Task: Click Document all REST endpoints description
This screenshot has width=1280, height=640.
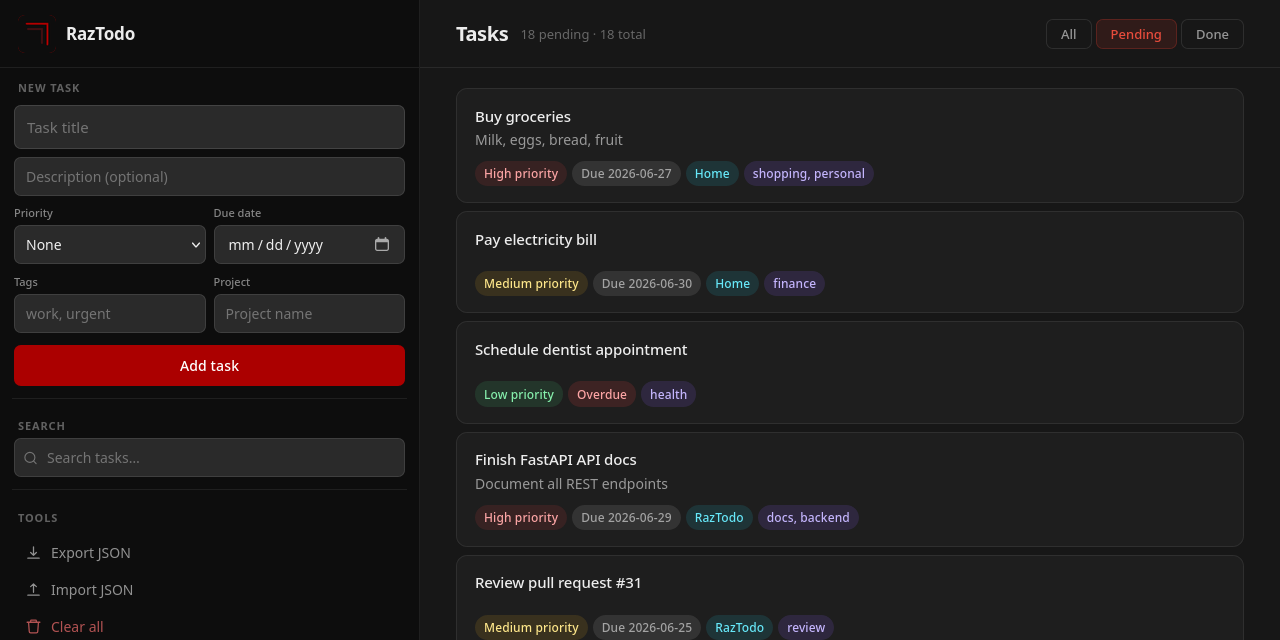Action: (571, 484)
